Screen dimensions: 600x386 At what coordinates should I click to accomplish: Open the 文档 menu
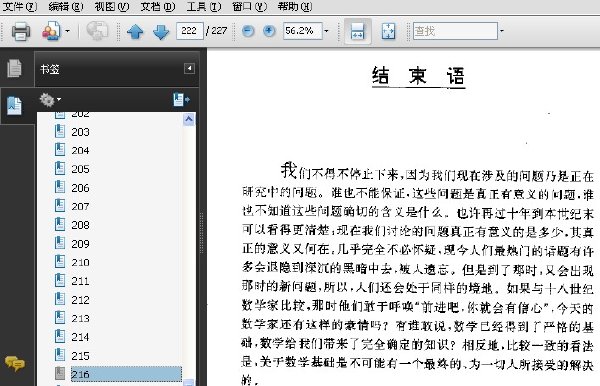158,6
